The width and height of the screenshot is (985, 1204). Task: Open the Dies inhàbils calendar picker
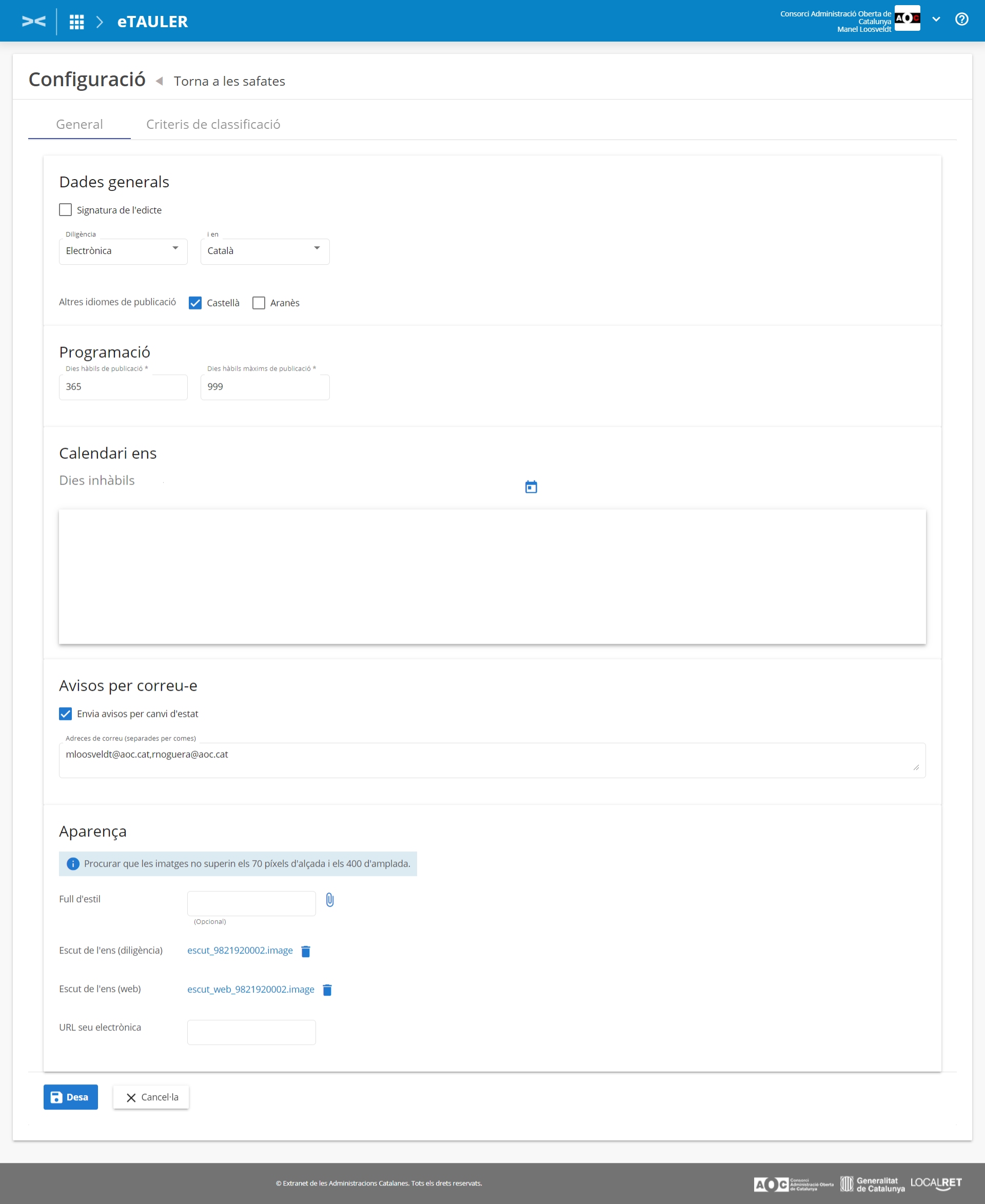pos(530,487)
